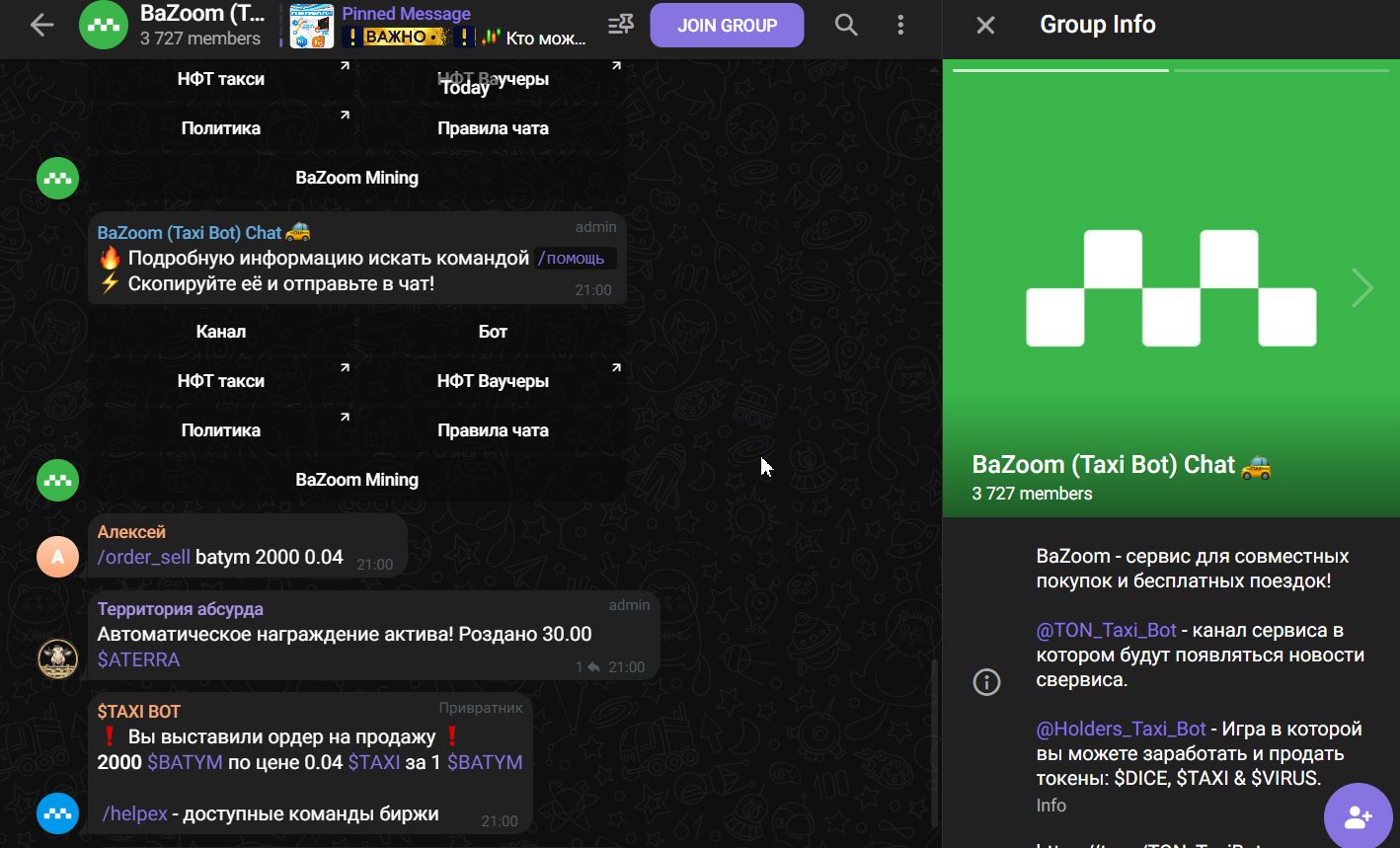This screenshot has height=848, width=1400.
Task: Click the BaZoom Mining button above Алексей's message
Action: 357,480
